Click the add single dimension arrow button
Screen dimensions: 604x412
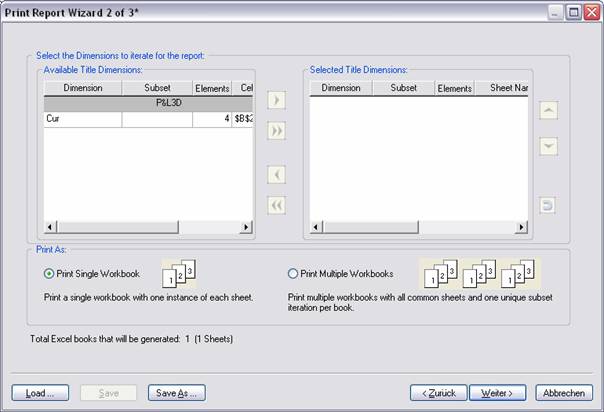point(277,102)
